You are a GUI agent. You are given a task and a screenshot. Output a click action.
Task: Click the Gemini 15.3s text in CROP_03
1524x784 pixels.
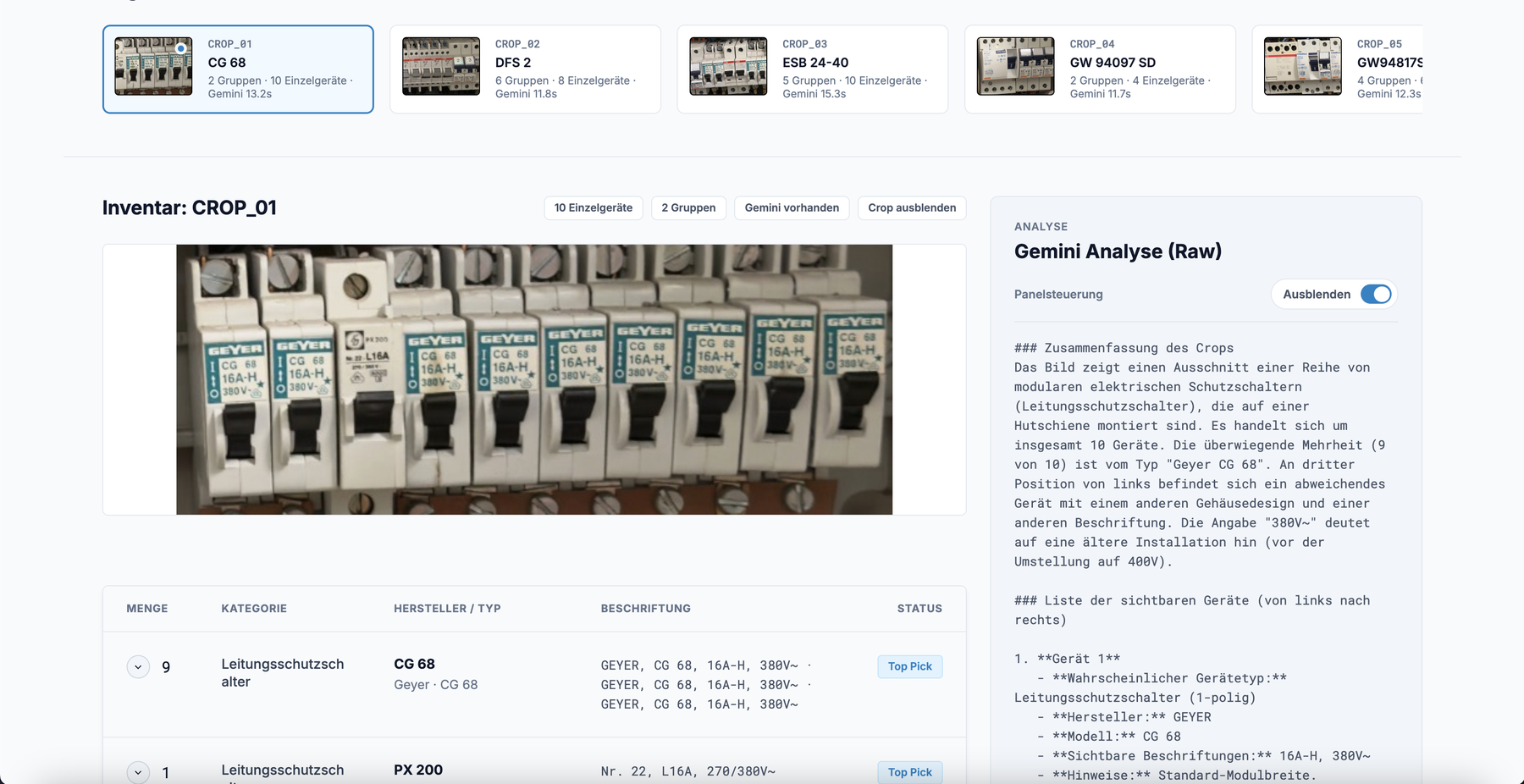814,94
